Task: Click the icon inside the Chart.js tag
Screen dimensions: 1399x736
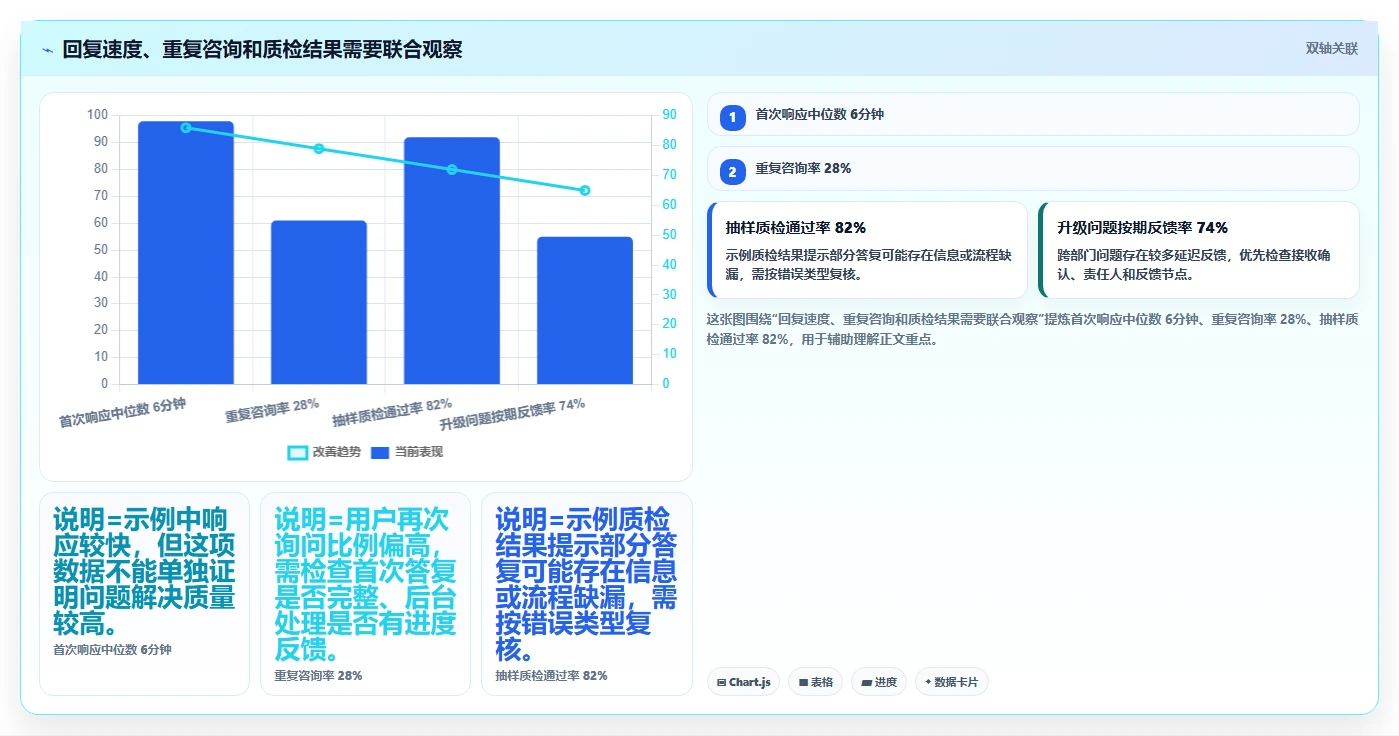Action: (721, 682)
